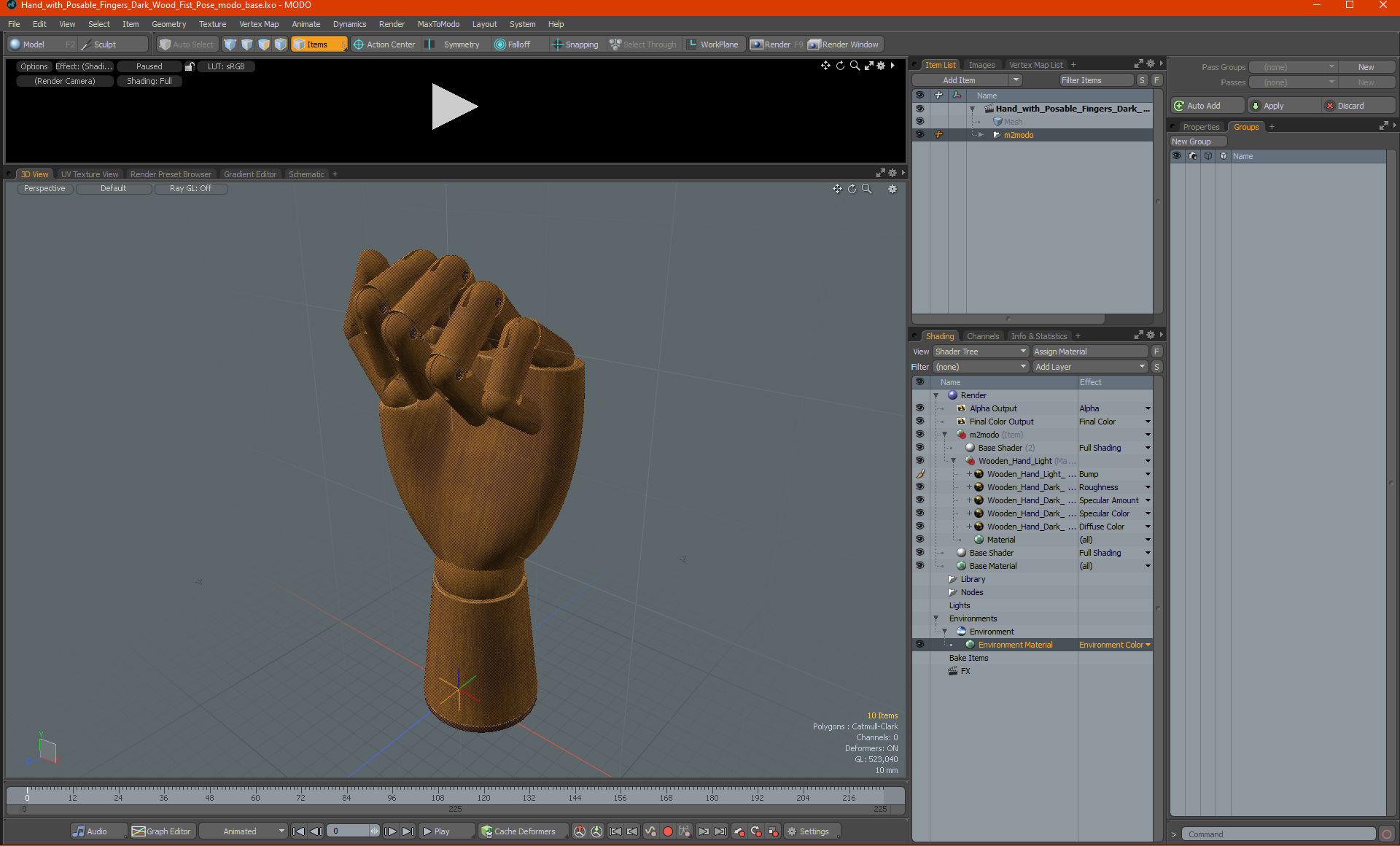Toggle visibility of Environment Material
The height and width of the screenshot is (846, 1400).
[x=919, y=645]
